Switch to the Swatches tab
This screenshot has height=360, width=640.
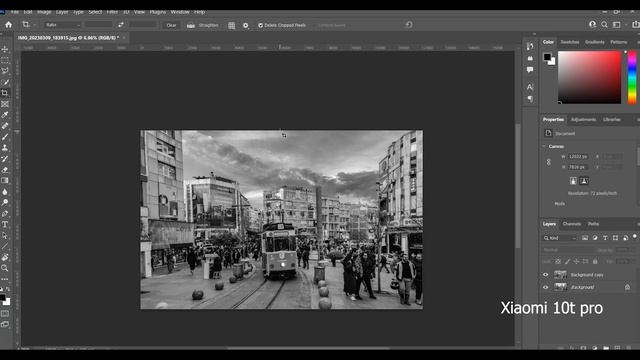pyautogui.click(x=570, y=42)
